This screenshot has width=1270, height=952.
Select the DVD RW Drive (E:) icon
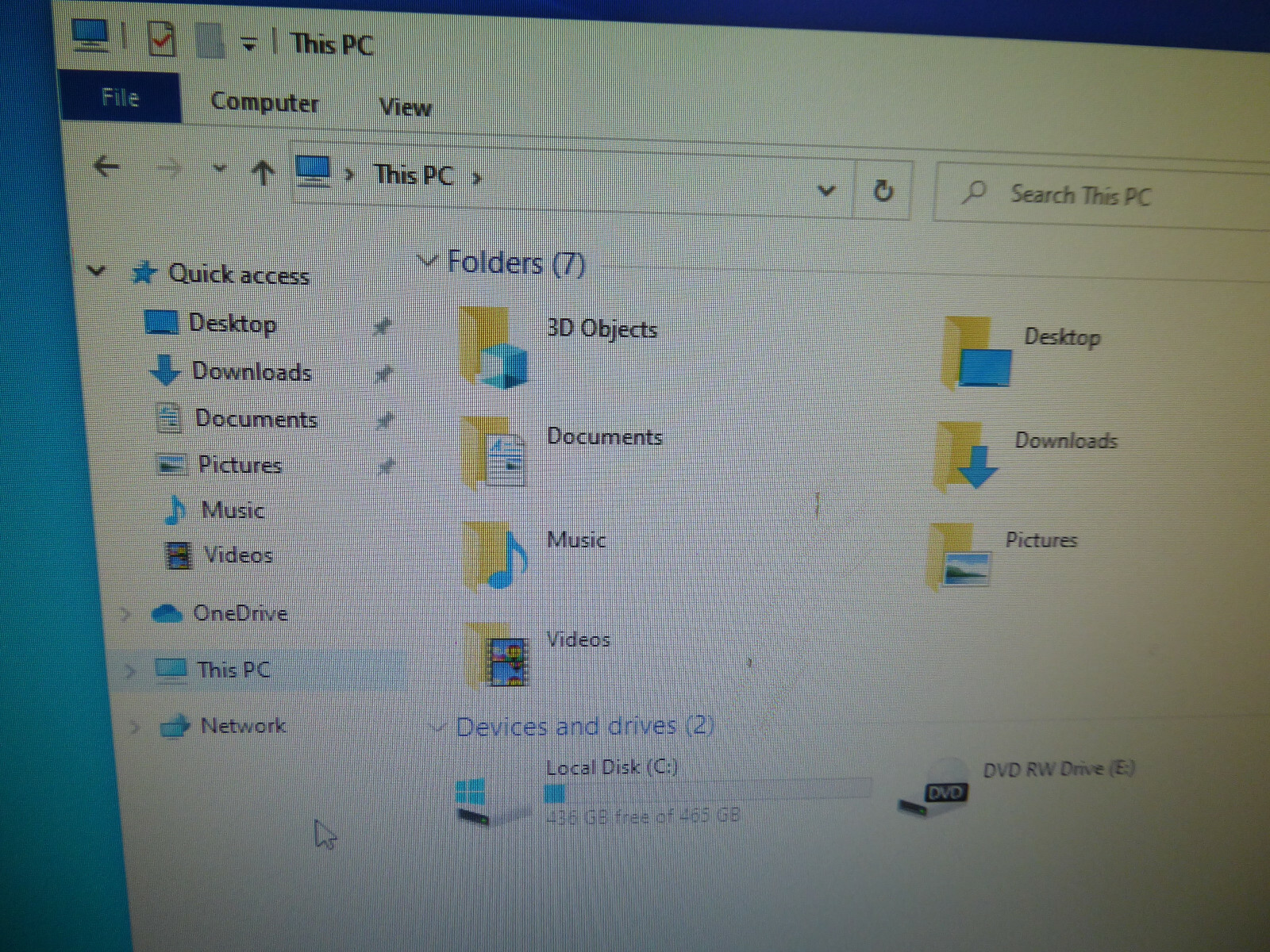pos(934,788)
